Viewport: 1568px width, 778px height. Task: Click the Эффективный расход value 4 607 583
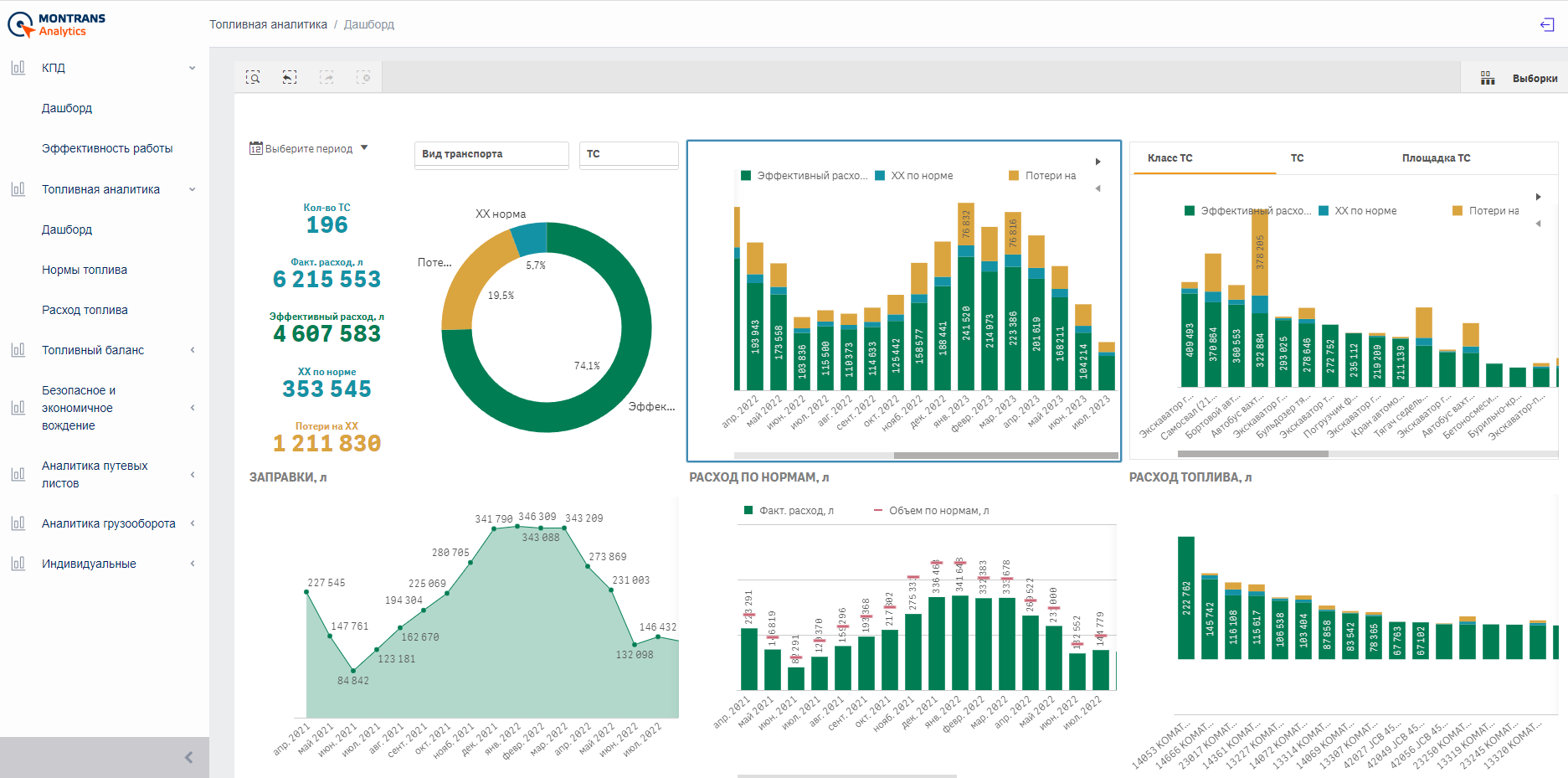click(x=326, y=333)
